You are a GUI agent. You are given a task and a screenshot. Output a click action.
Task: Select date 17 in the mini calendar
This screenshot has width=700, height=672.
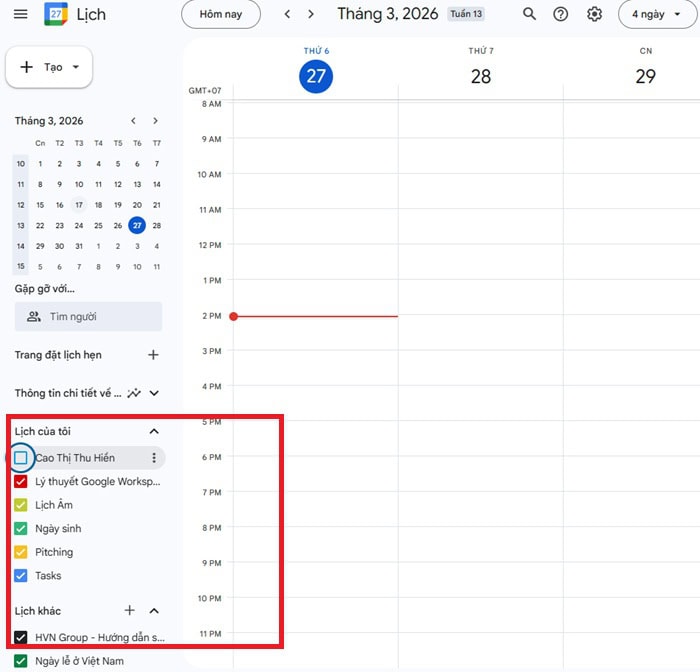[79, 205]
